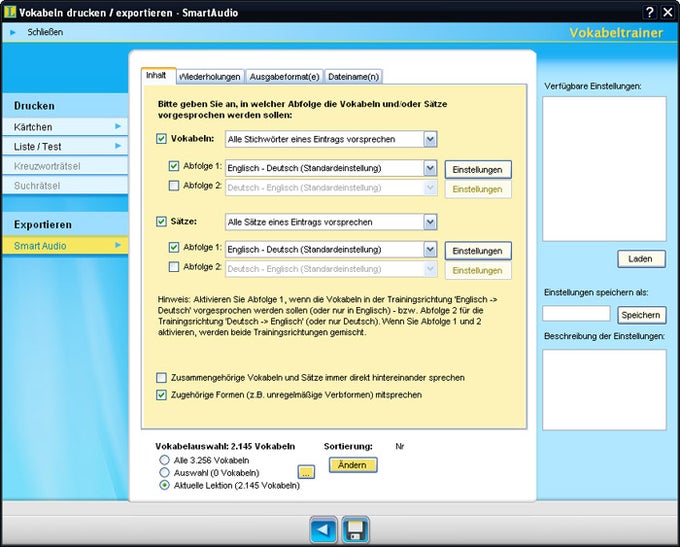
Task: Toggle the Sätze checkbox
Action: click(161, 221)
